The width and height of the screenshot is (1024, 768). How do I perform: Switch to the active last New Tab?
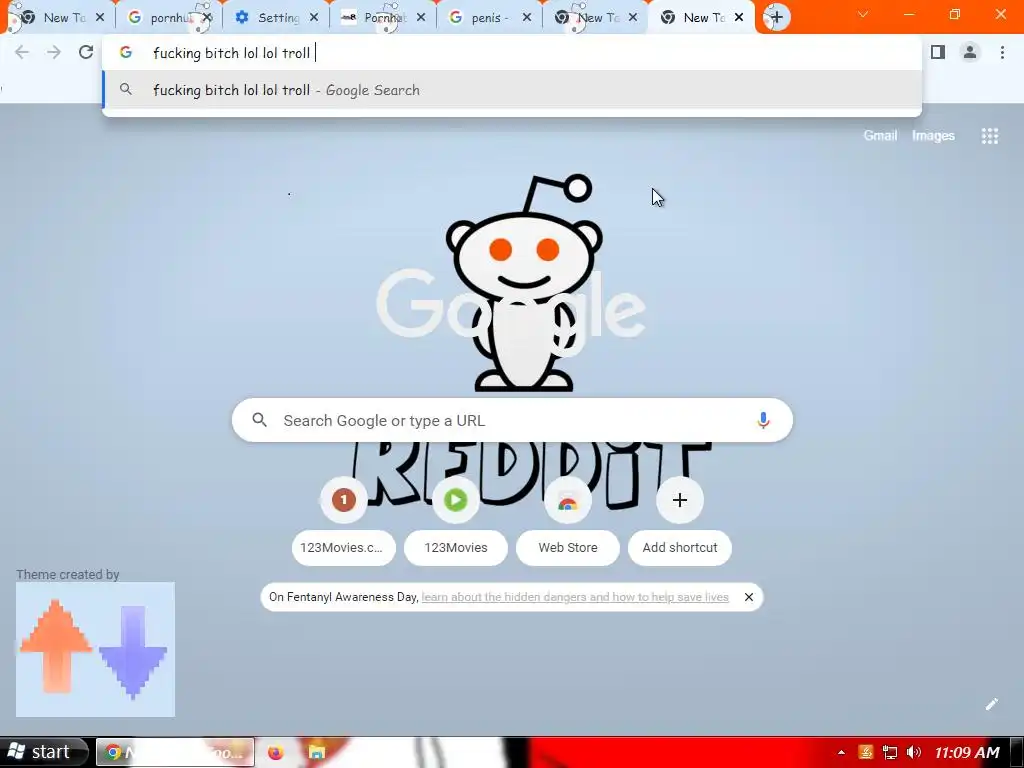(x=701, y=18)
